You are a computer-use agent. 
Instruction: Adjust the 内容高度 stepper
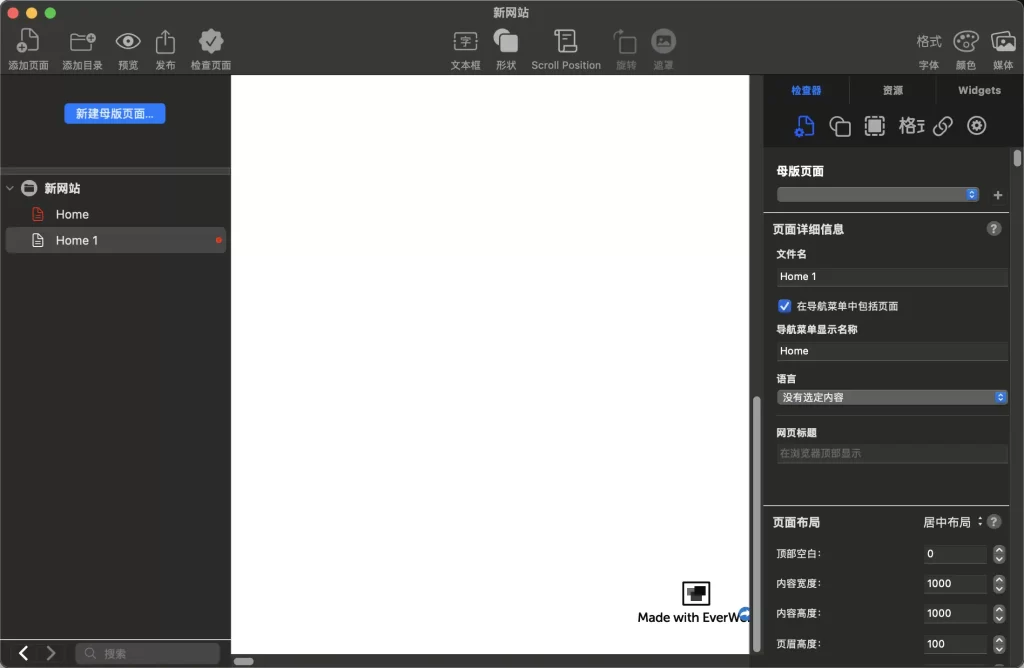[x=999, y=613]
